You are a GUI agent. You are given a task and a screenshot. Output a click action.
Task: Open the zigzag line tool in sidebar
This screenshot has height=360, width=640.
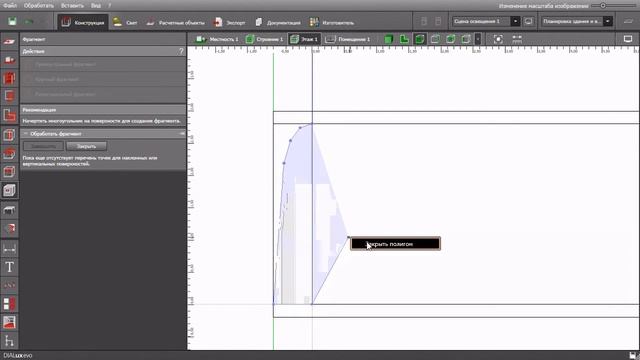point(9,285)
